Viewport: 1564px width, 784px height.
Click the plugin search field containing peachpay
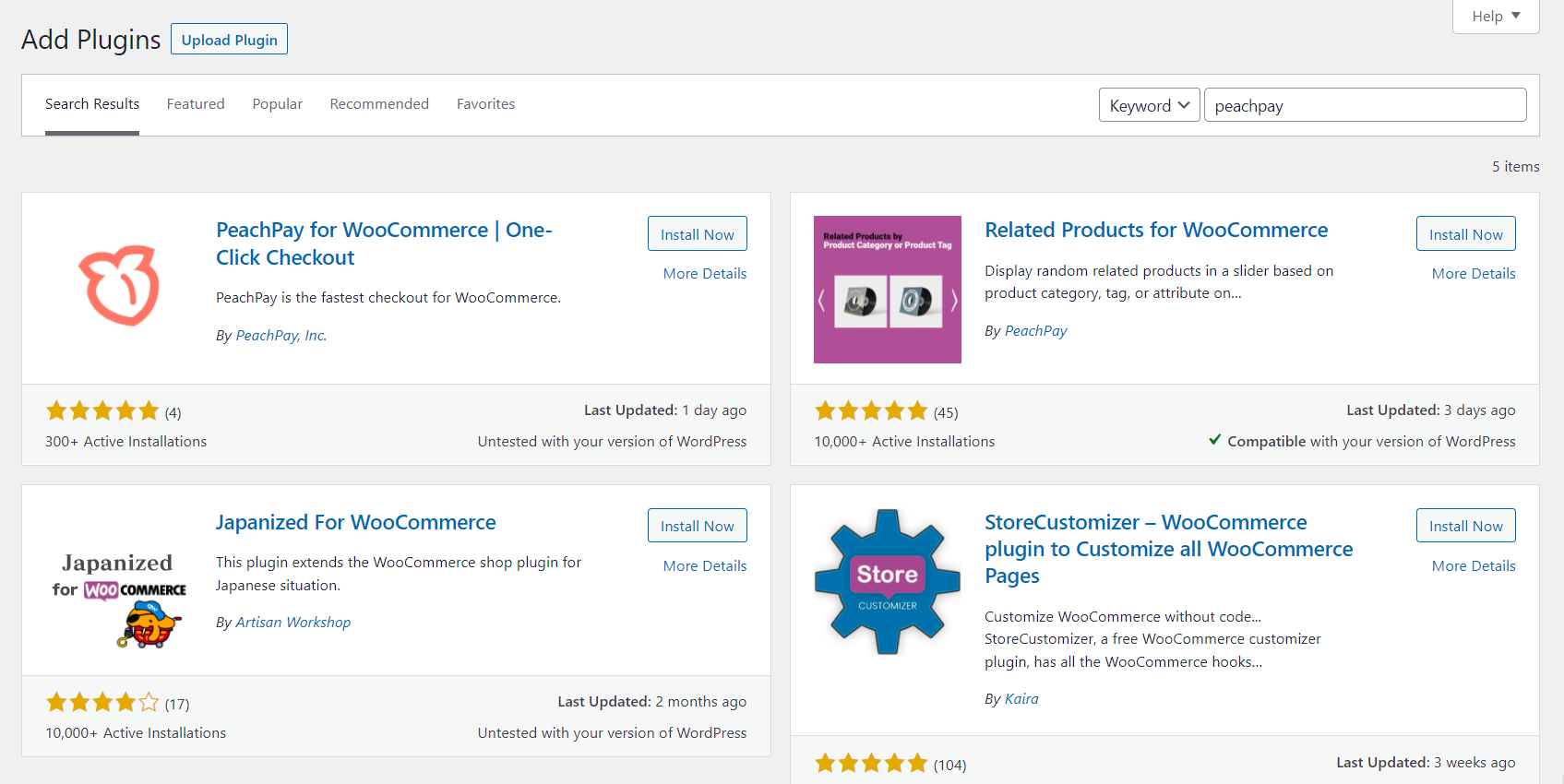1366,105
